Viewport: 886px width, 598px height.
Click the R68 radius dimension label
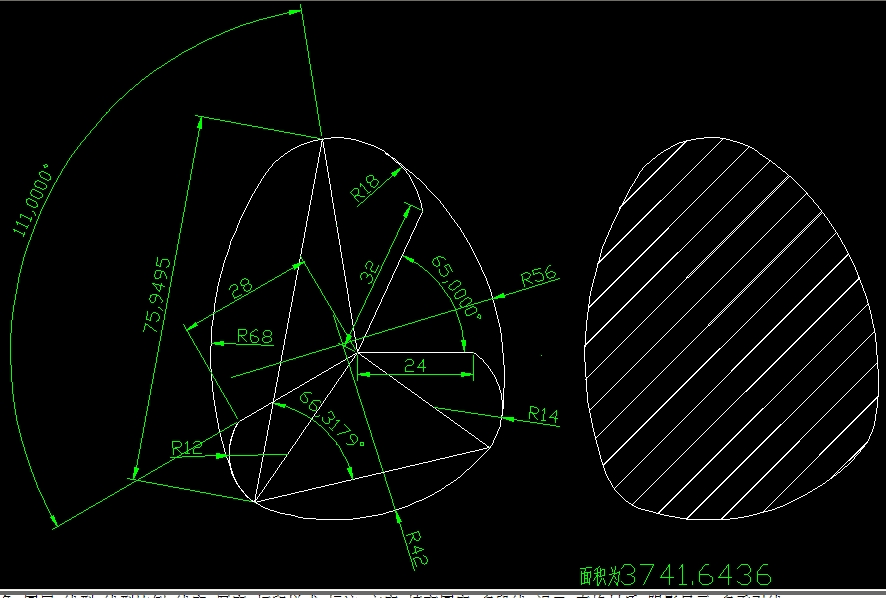255,336
